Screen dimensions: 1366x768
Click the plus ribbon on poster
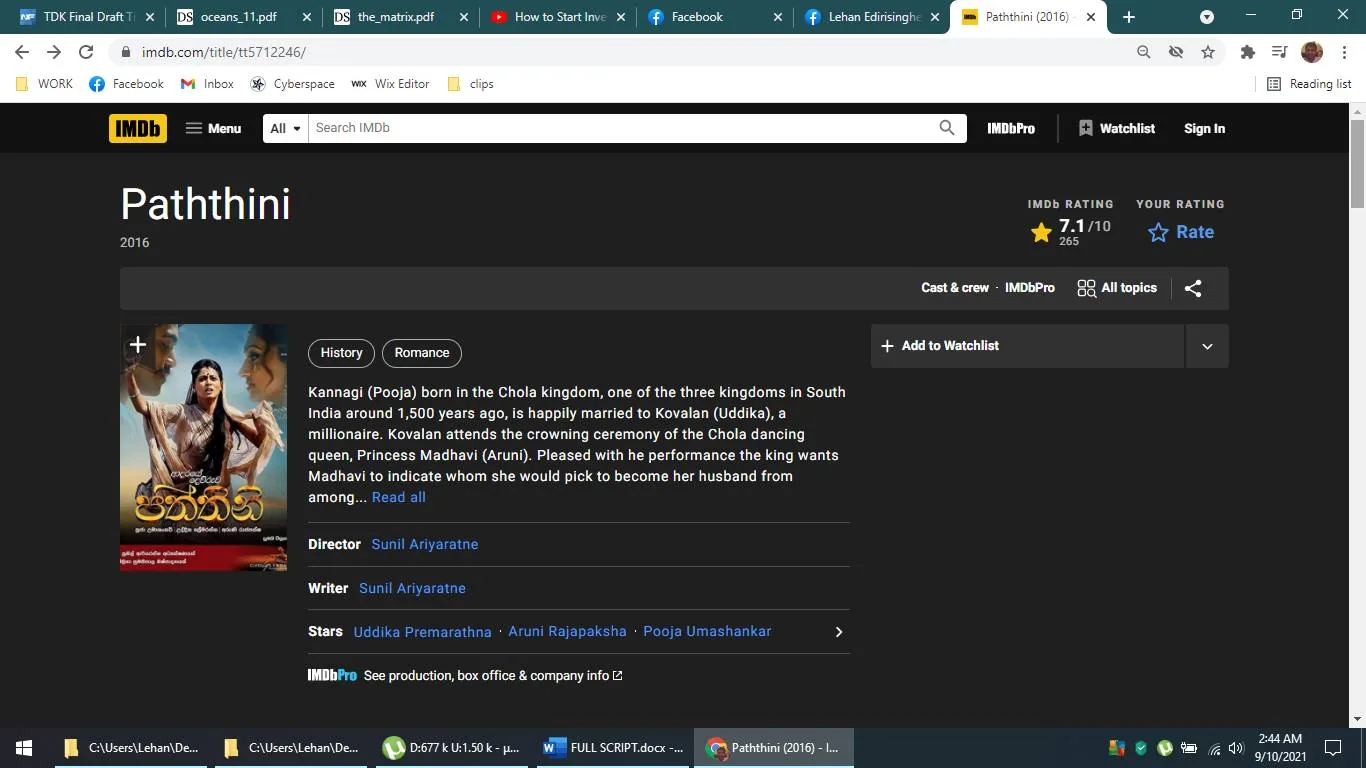138,345
